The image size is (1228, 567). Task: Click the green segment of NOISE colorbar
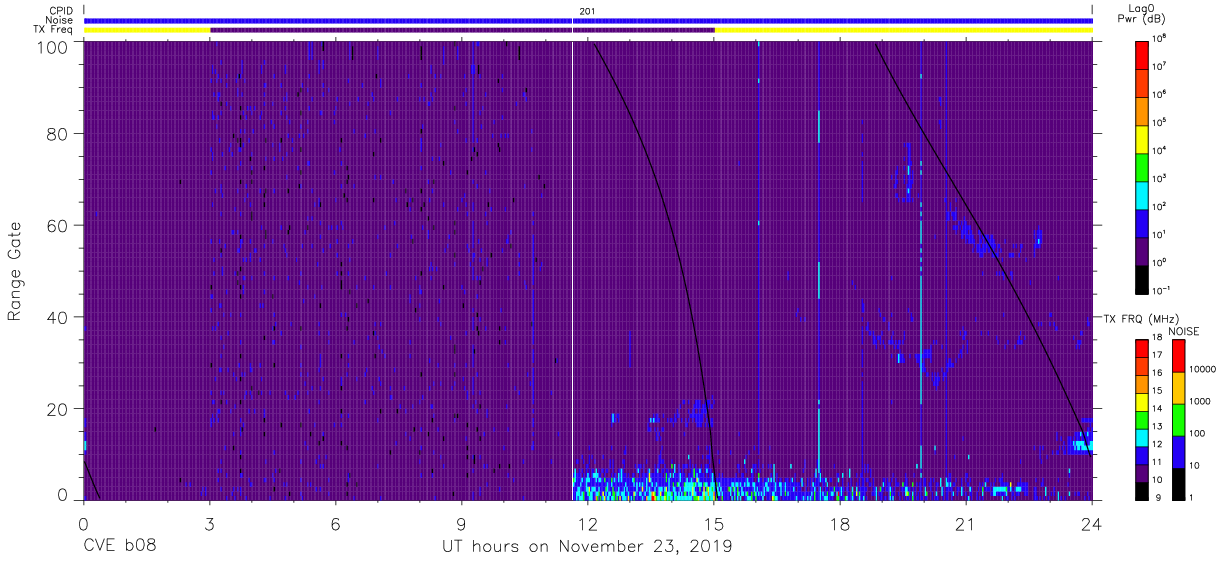[x=1178, y=419]
